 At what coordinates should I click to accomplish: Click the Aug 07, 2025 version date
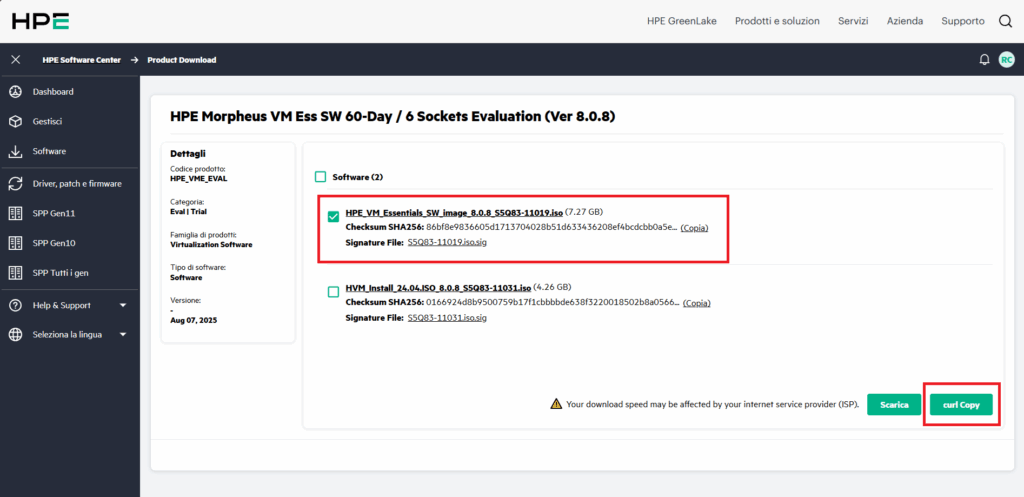click(x=193, y=321)
